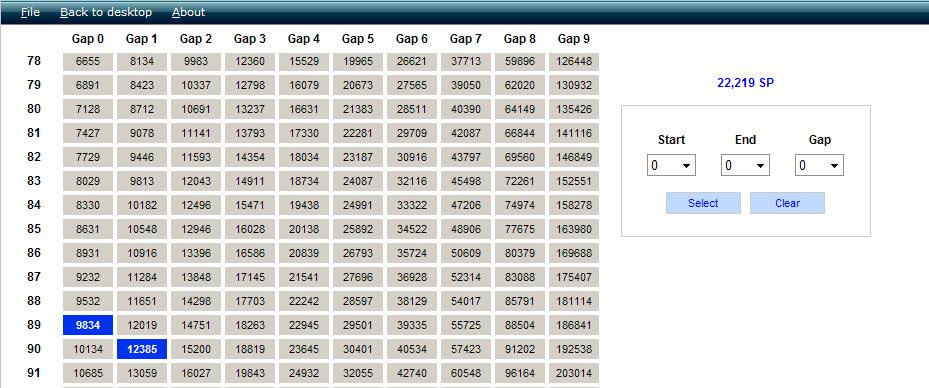Click cell 19438 in row 84
Screen dimensions: 929x388
click(303, 206)
